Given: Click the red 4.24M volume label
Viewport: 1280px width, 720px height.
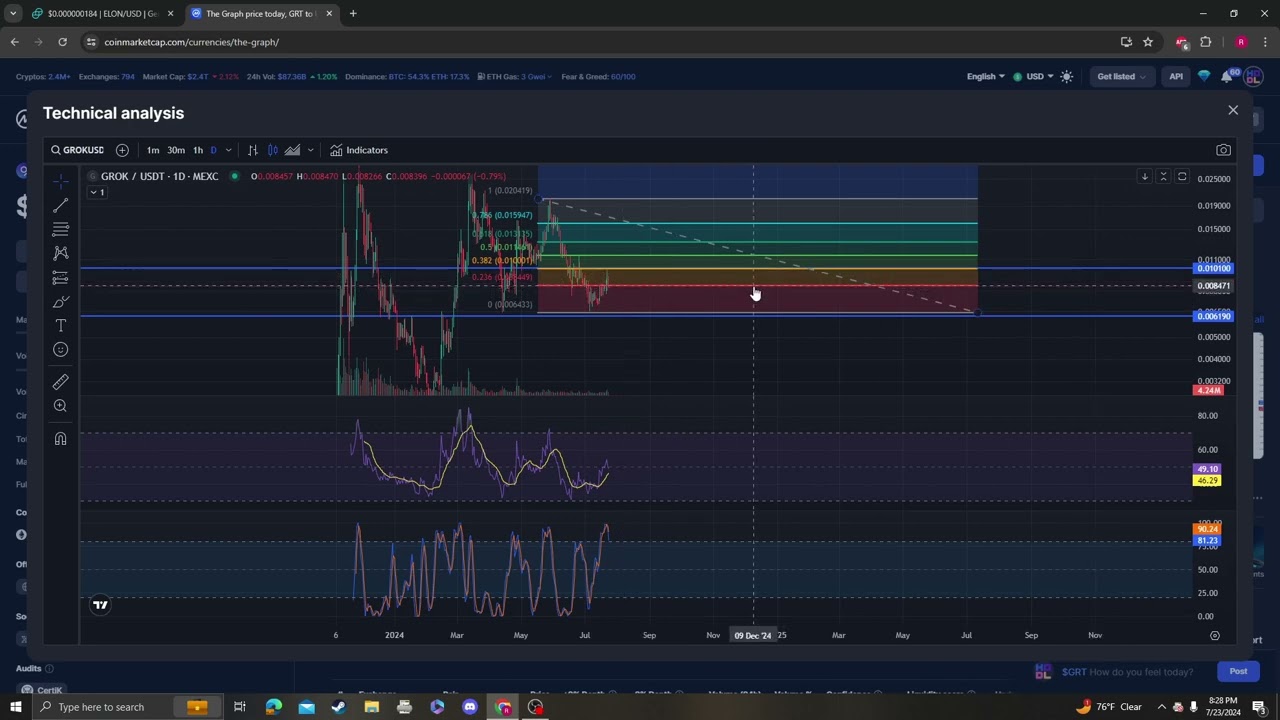Looking at the screenshot, I should (x=1208, y=390).
